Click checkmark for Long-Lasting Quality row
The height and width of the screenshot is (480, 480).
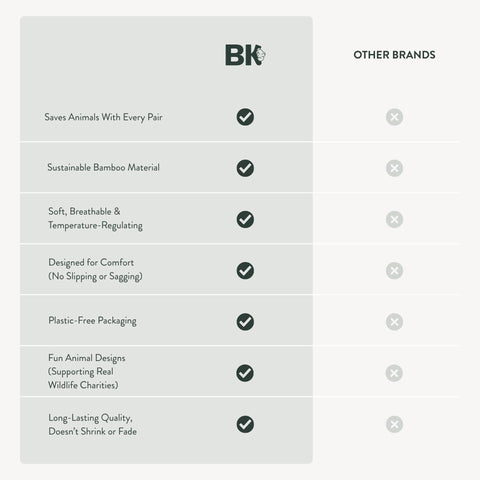[245, 424]
